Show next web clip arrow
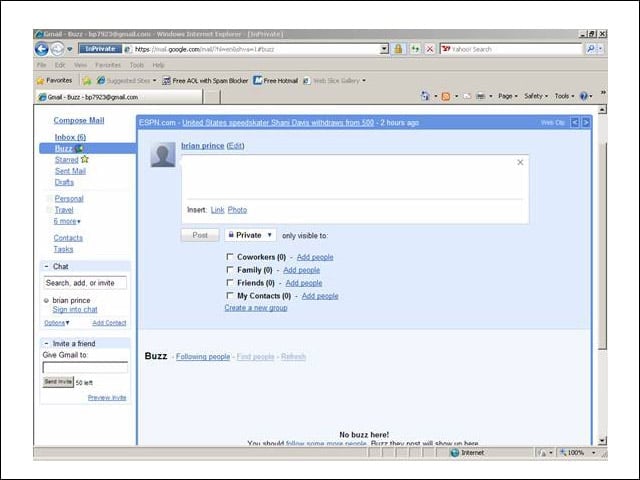The image size is (640, 480). click(x=586, y=122)
